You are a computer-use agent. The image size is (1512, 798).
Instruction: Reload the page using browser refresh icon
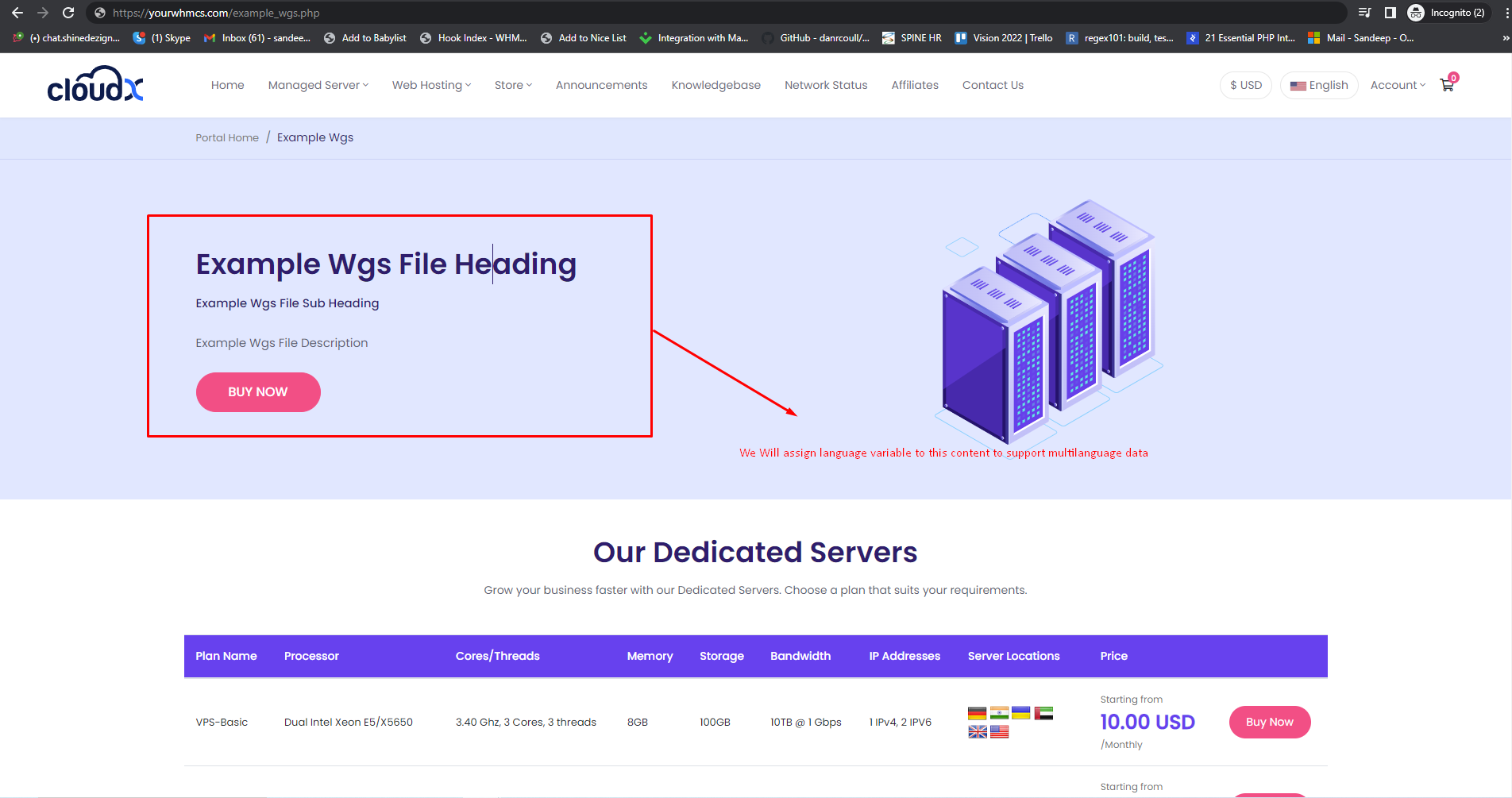[x=68, y=13]
